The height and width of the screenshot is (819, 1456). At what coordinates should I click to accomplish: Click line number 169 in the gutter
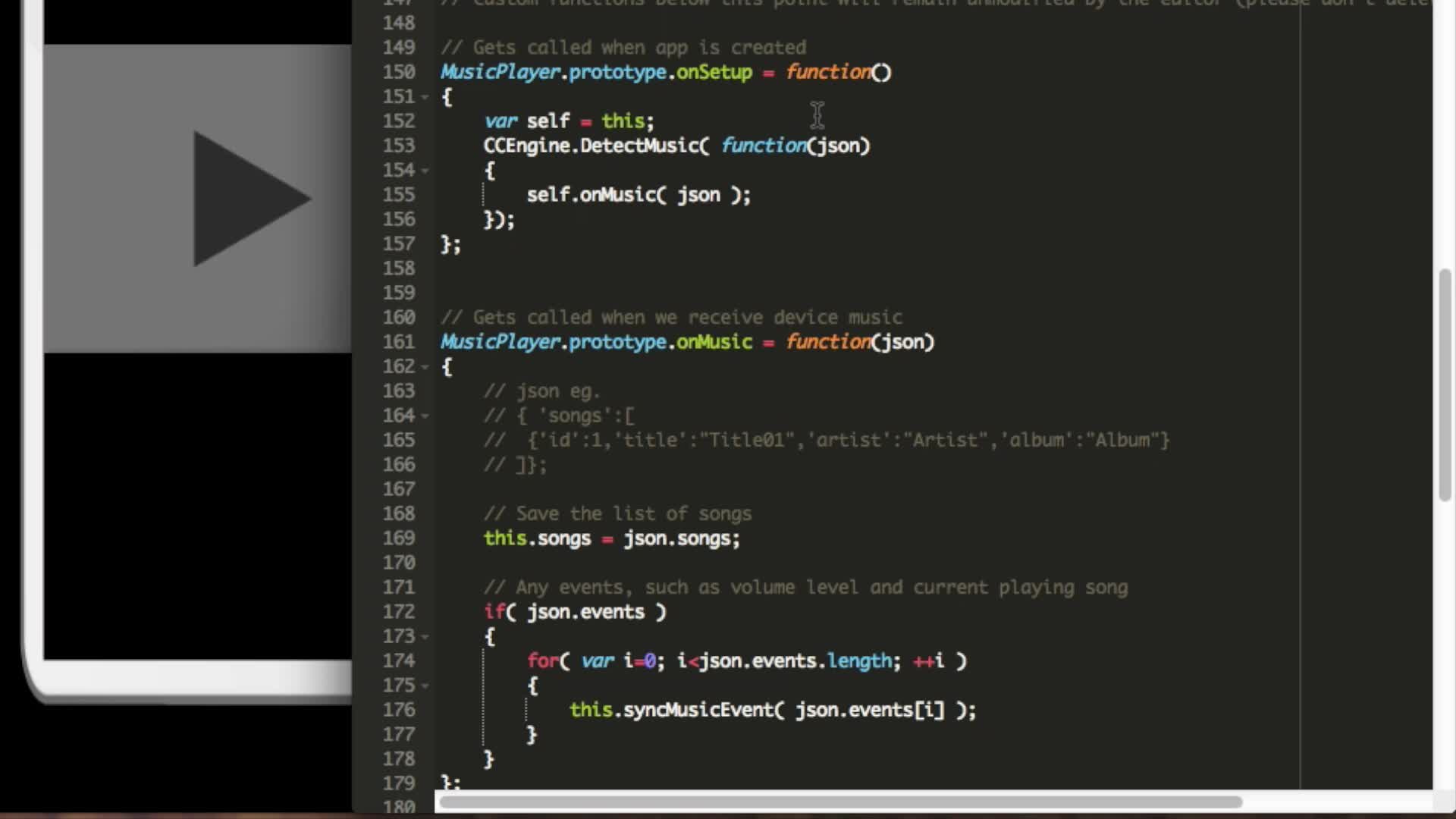(x=401, y=538)
